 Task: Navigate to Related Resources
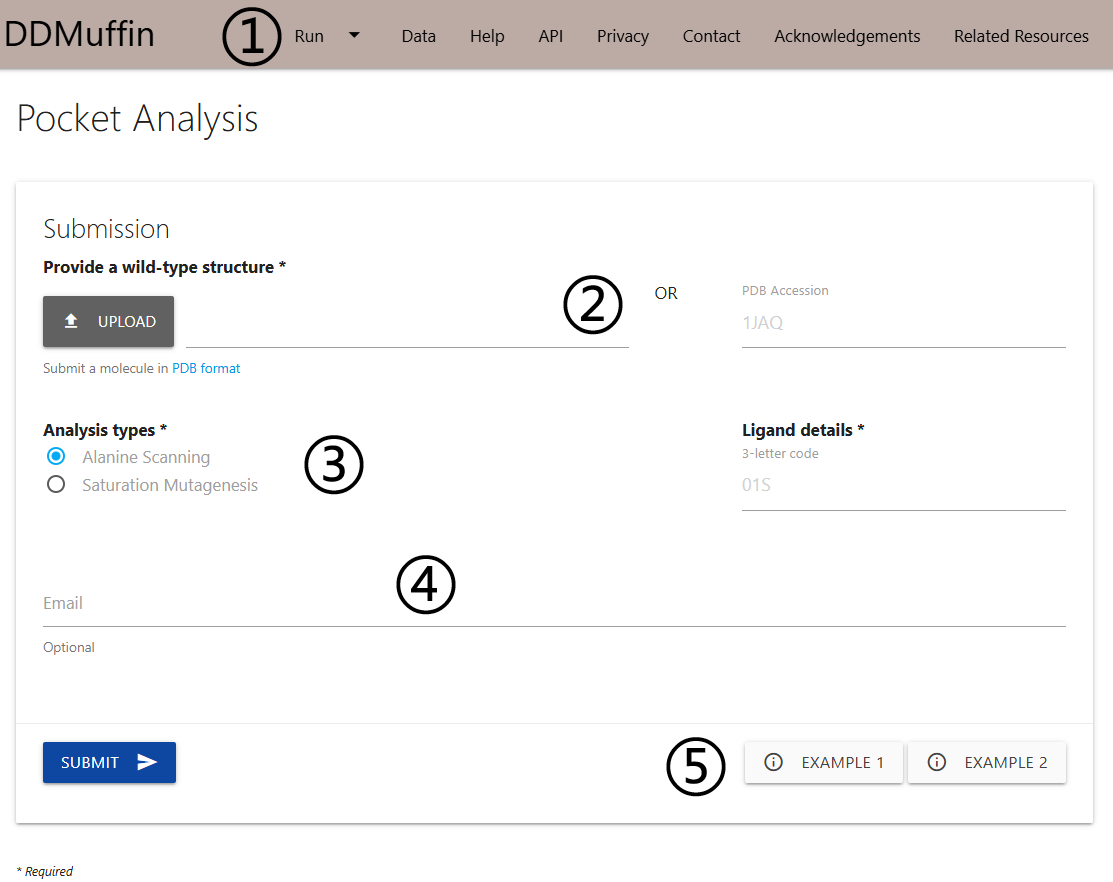point(1020,36)
